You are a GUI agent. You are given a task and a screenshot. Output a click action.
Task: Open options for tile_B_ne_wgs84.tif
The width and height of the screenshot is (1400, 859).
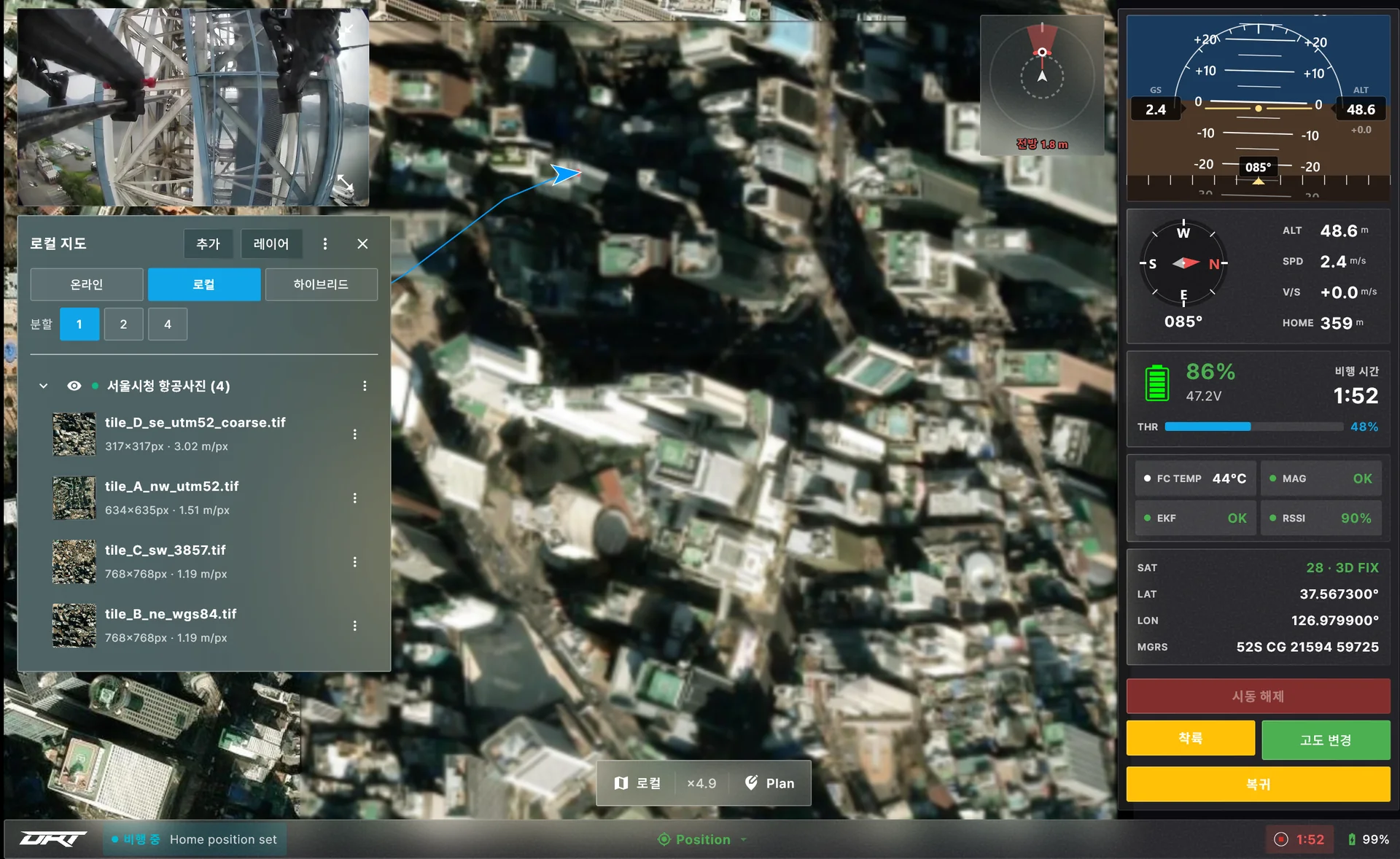coord(355,626)
